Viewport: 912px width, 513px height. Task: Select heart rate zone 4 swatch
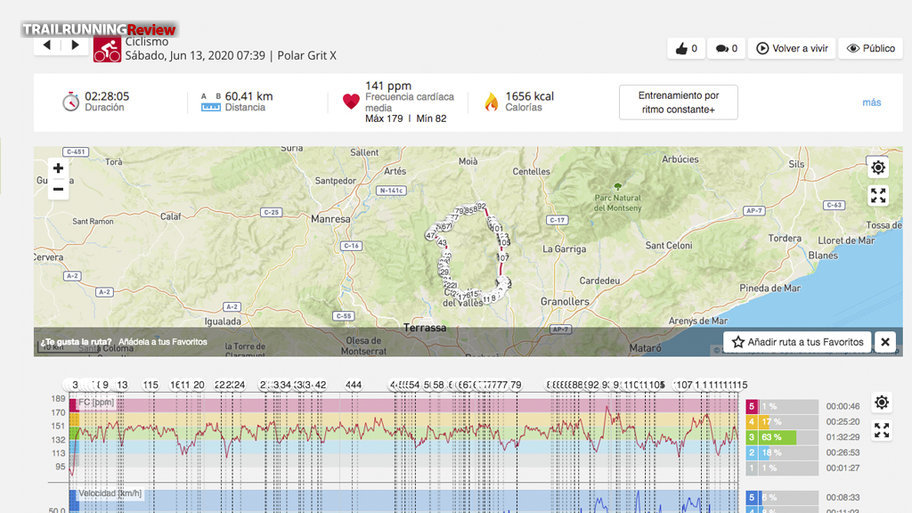coord(751,422)
